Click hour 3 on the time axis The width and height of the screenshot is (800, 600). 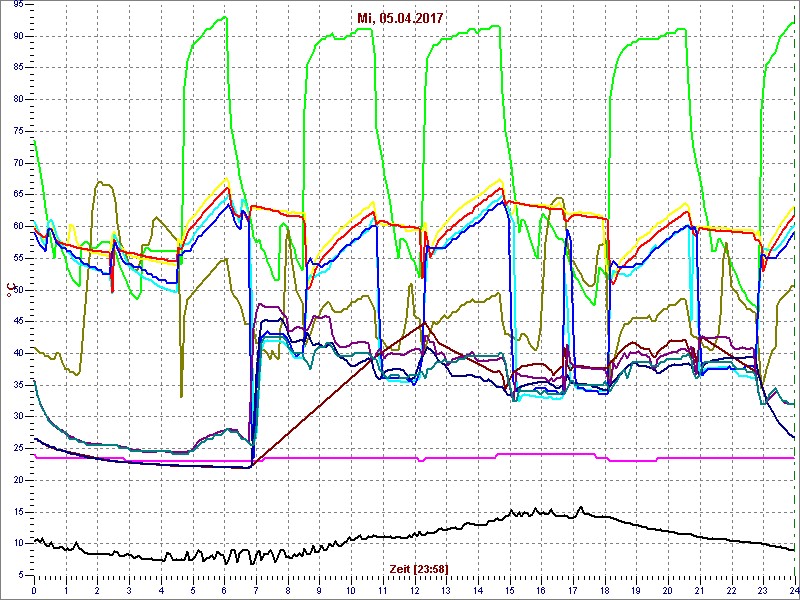coord(129,588)
